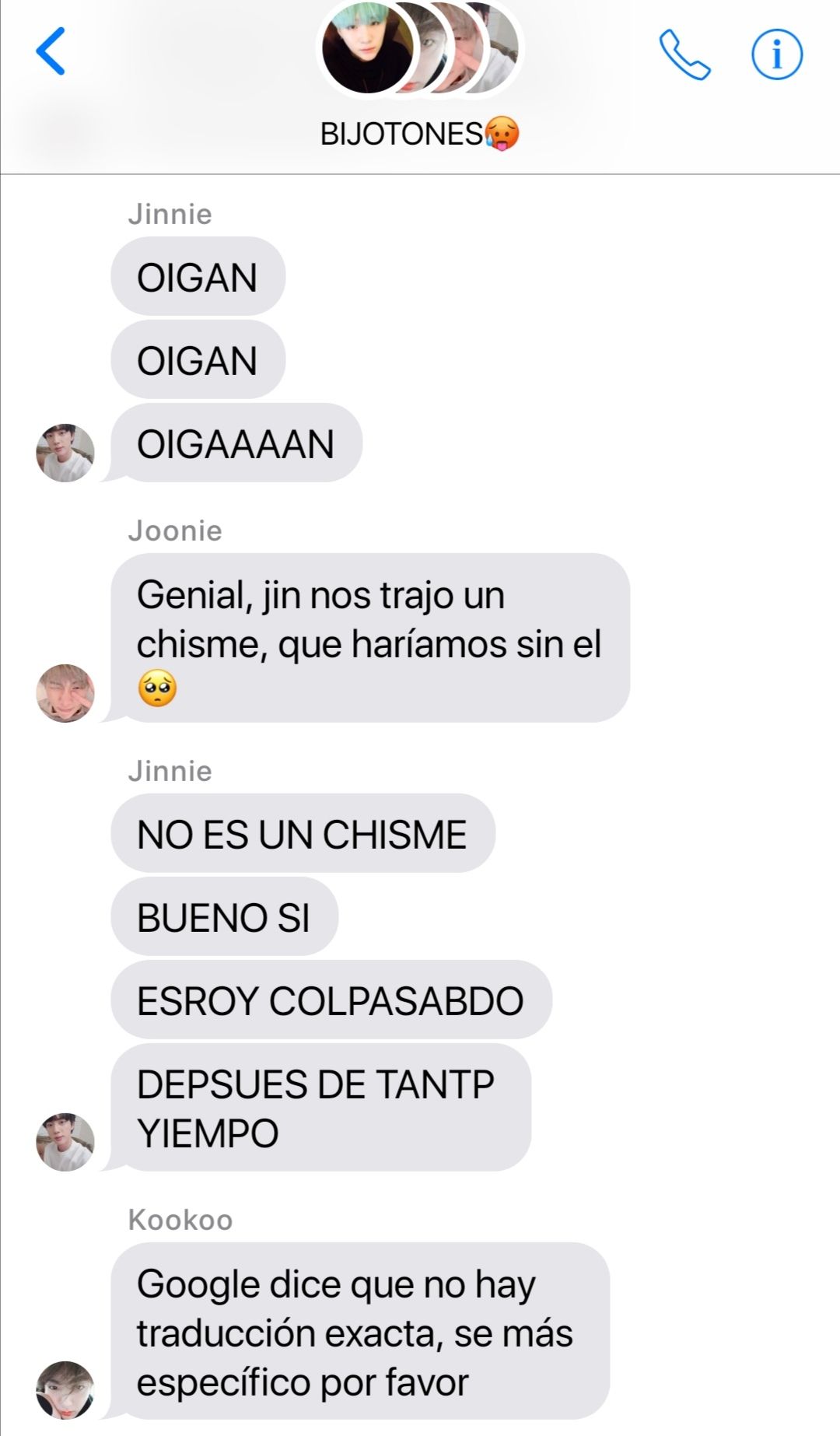Open the BIJOTONES group name
The width and height of the screenshot is (840, 1436).
[420, 134]
